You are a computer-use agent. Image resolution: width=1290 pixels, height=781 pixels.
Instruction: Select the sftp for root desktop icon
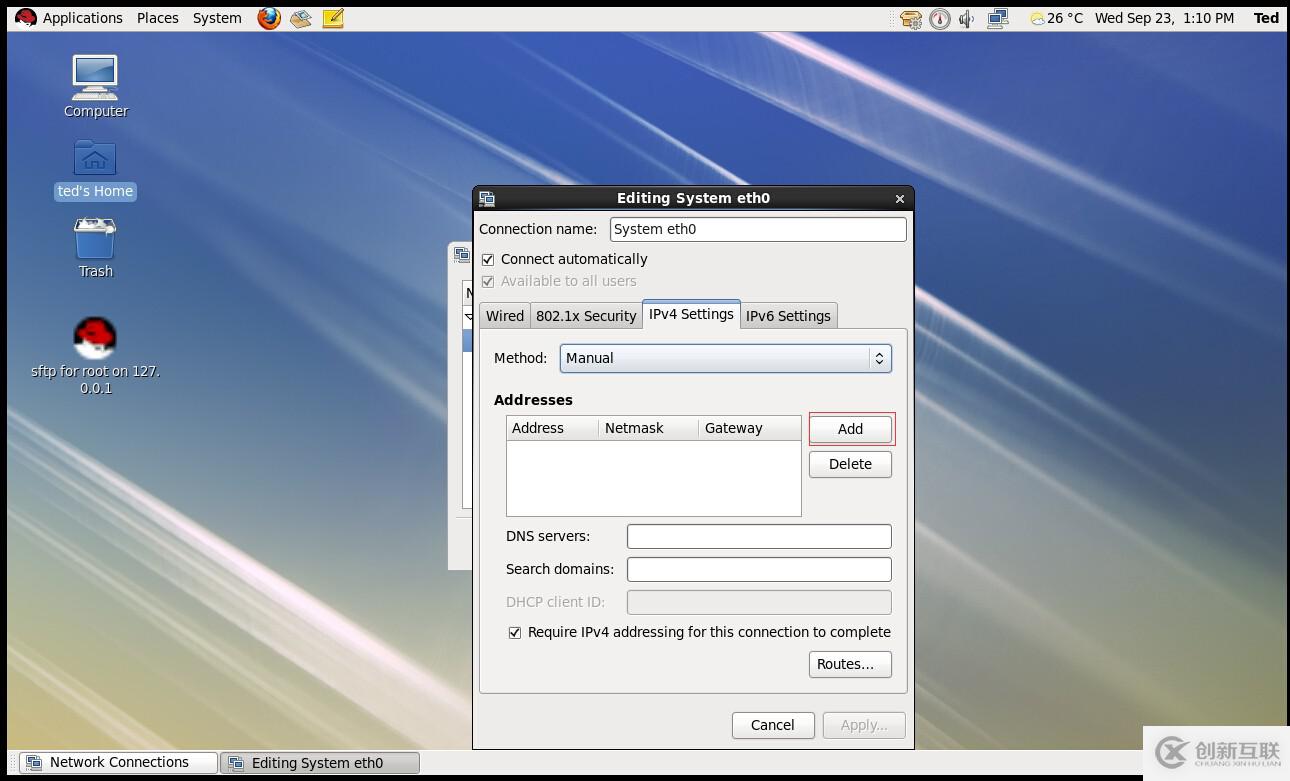point(95,356)
